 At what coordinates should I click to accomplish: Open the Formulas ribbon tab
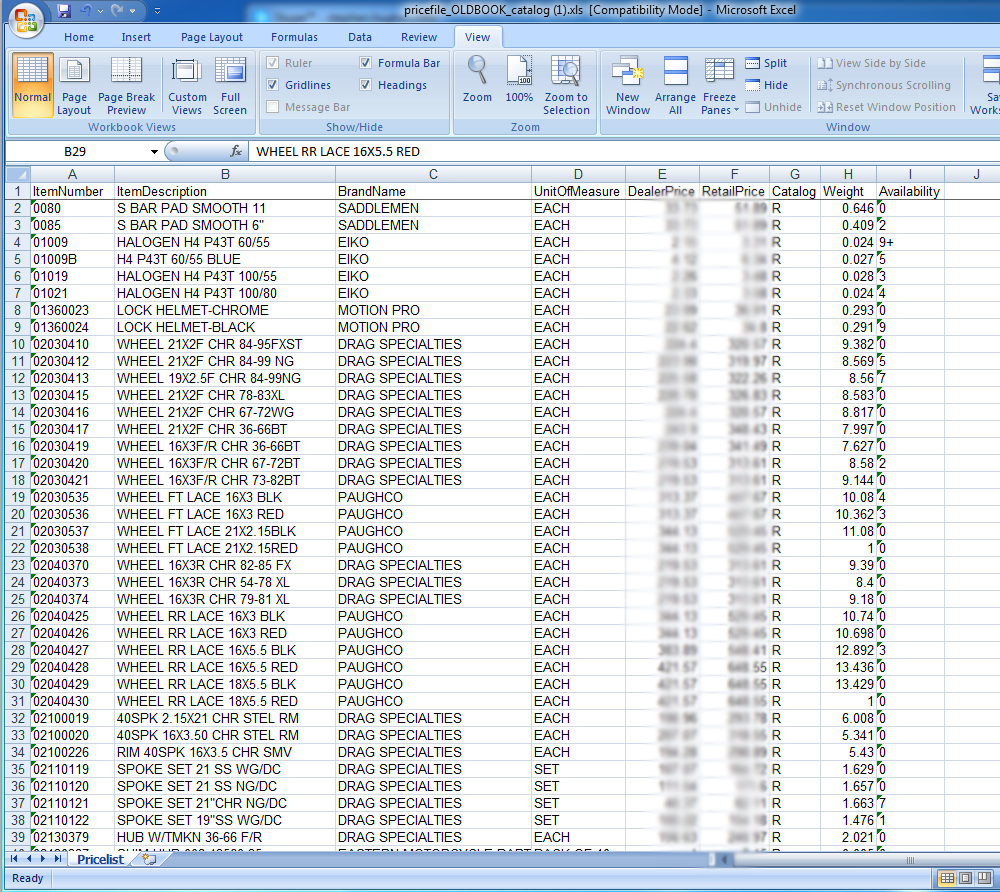pyautogui.click(x=294, y=37)
